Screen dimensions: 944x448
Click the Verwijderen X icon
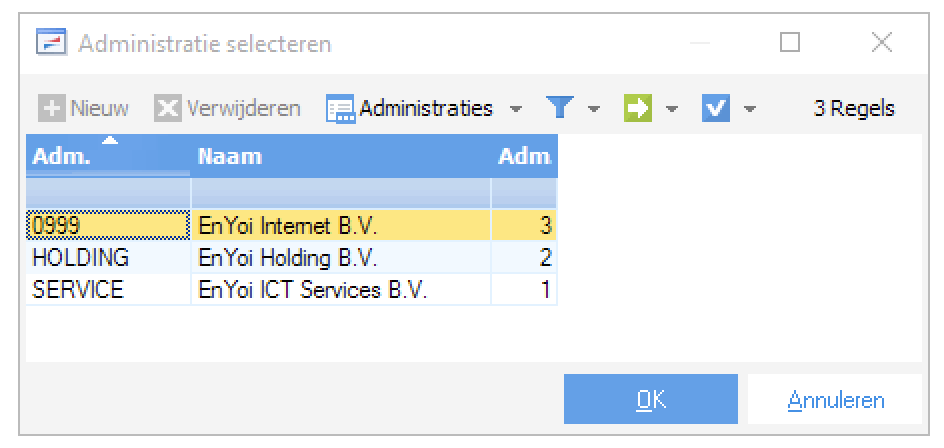(x=166, y=107)
